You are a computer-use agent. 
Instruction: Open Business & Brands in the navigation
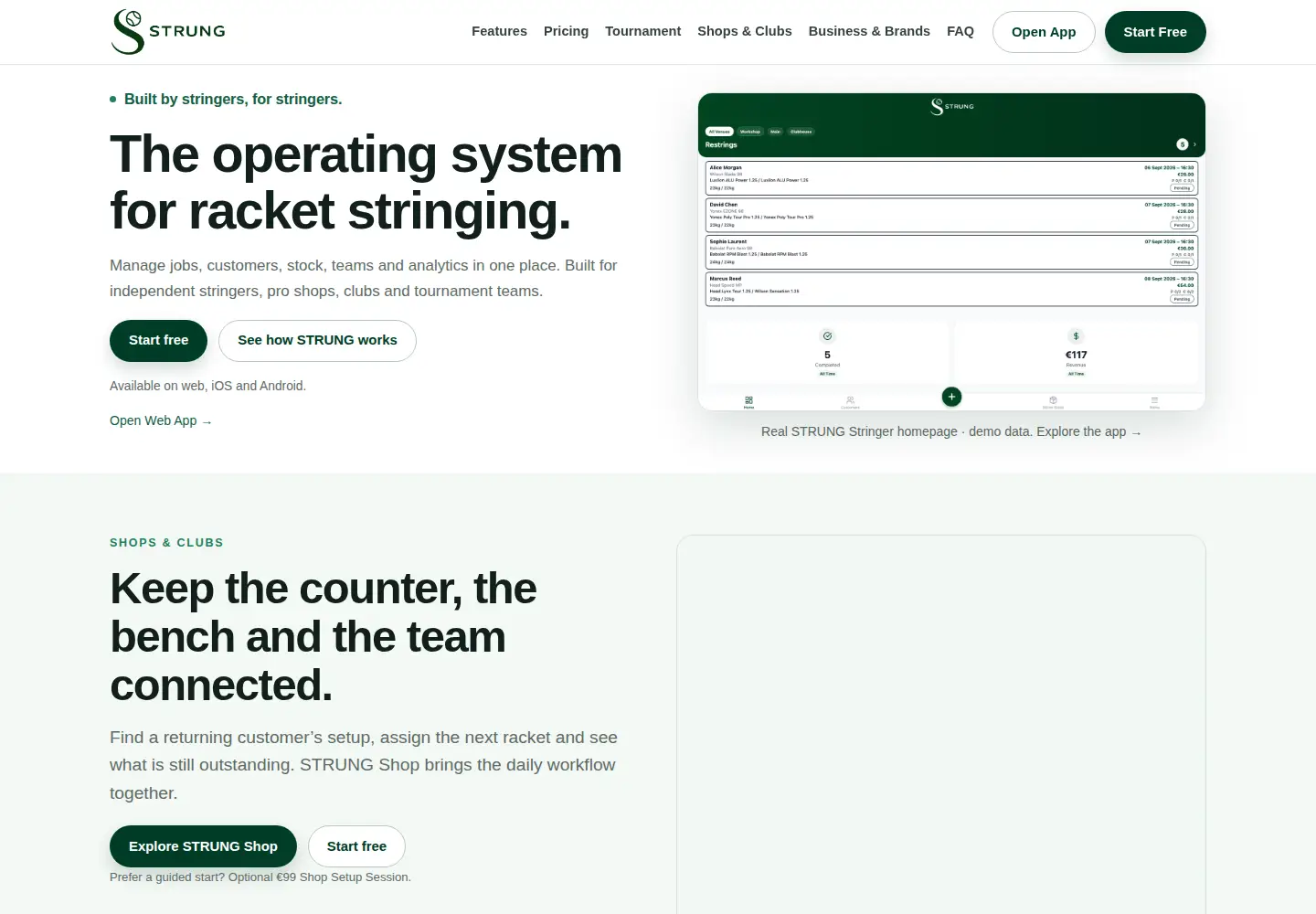(869, 31)
